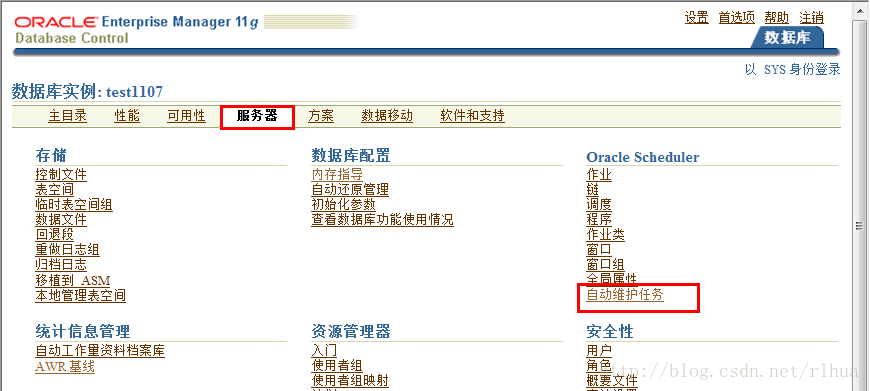Open the 调度 scheduler link

point(599,205)
